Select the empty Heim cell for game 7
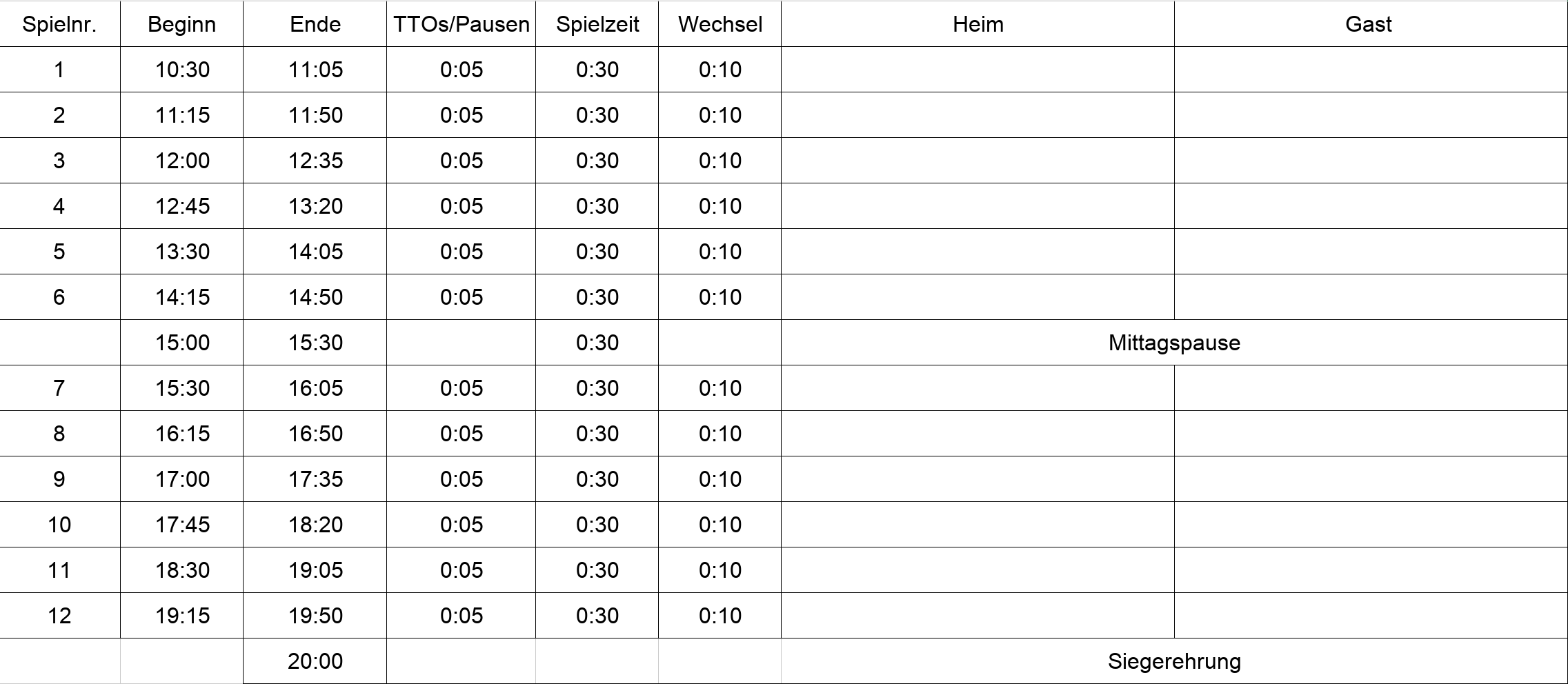The height and width of the screenshot is (684, 1568). [x=977, y=388]
